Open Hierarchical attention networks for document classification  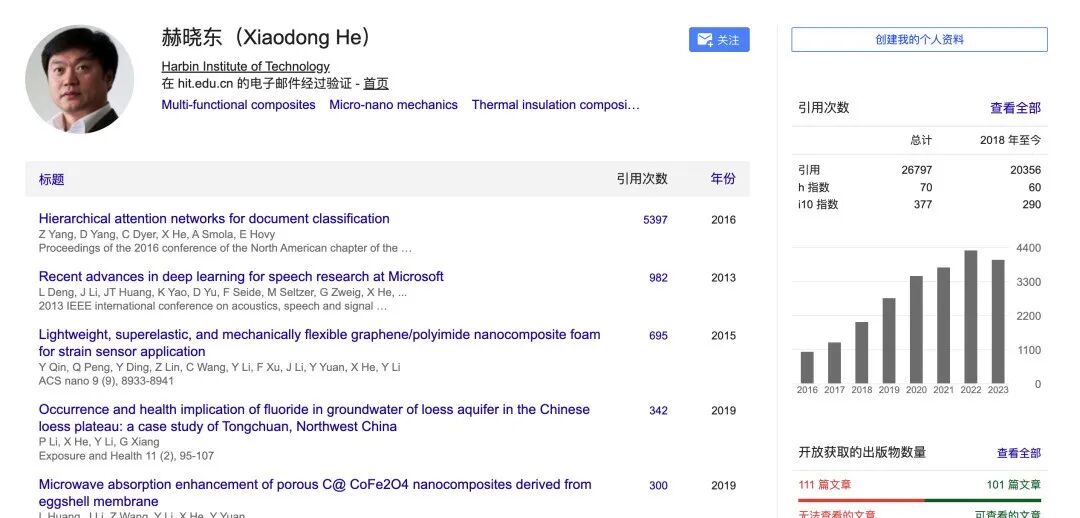[x=214, y=218]
